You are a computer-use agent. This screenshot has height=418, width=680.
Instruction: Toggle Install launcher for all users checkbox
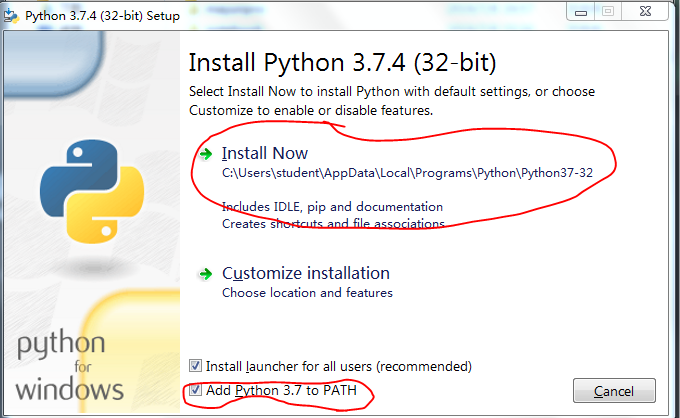[x=196, y=366]
